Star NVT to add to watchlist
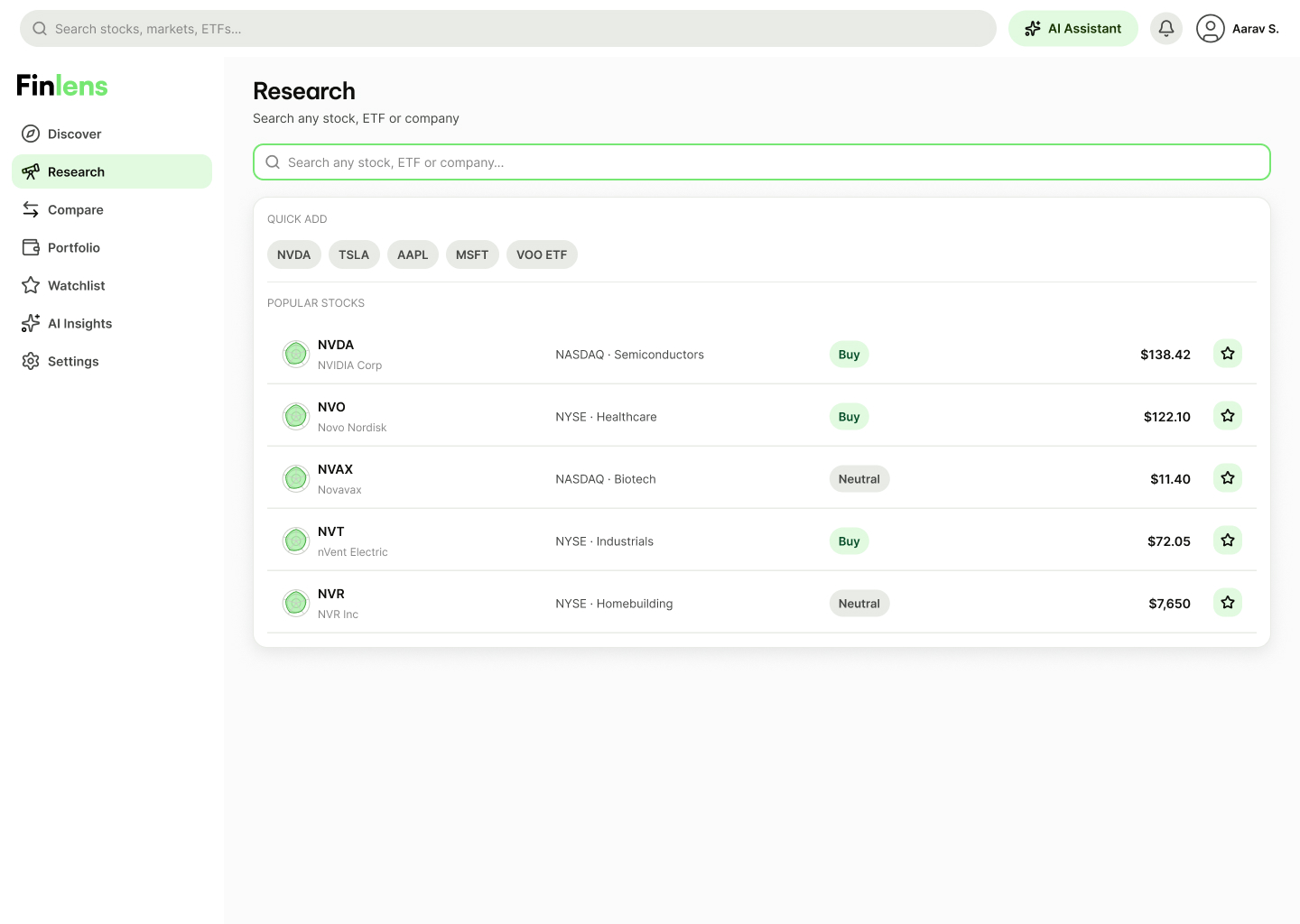 click(1228, 541)
